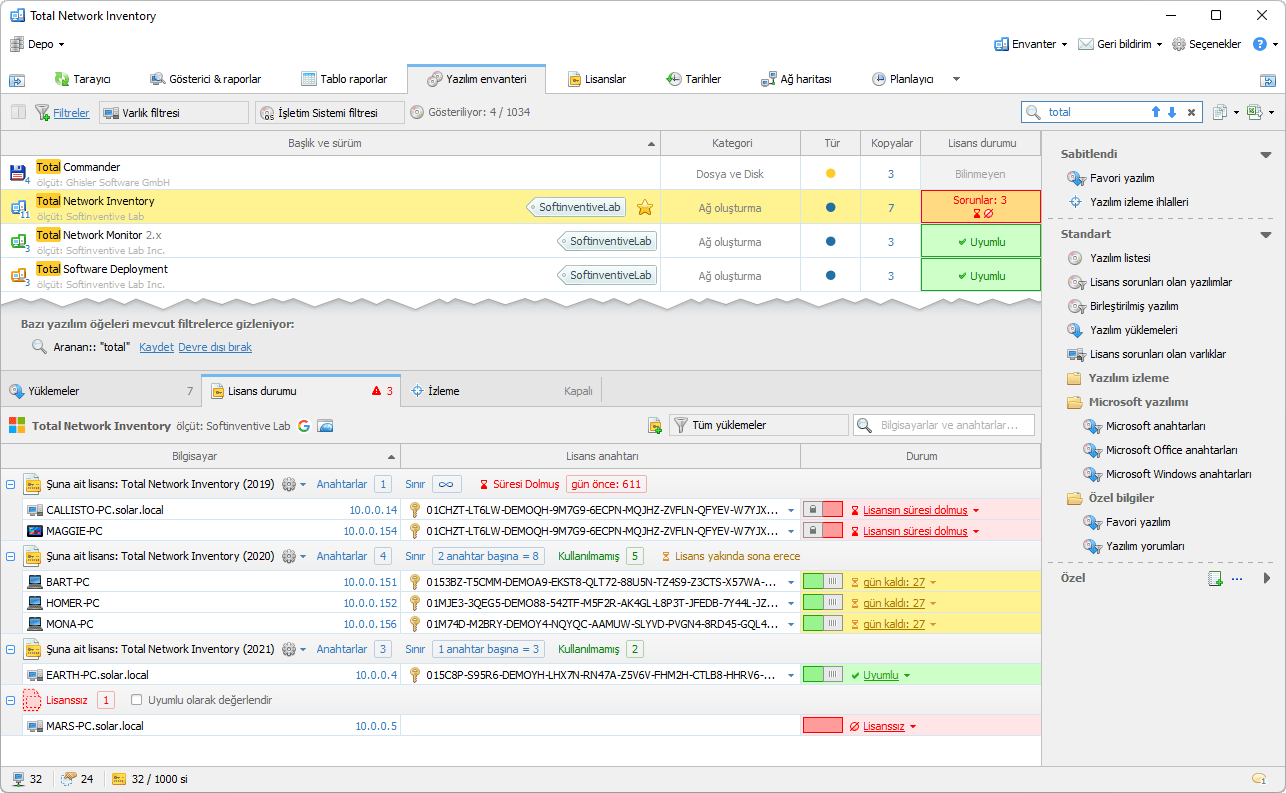Viewport: 1286px width, 793px height.
Task: Open the Depo dropdown menu
Action: coord(38,44)
